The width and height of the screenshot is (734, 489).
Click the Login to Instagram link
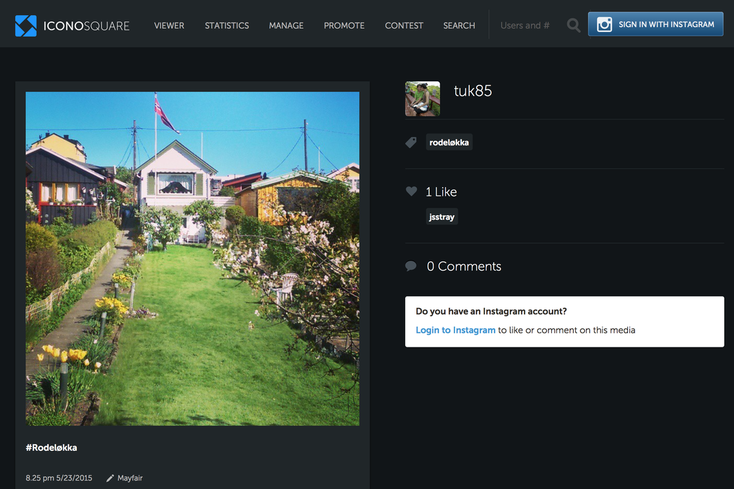pos(455,330)
